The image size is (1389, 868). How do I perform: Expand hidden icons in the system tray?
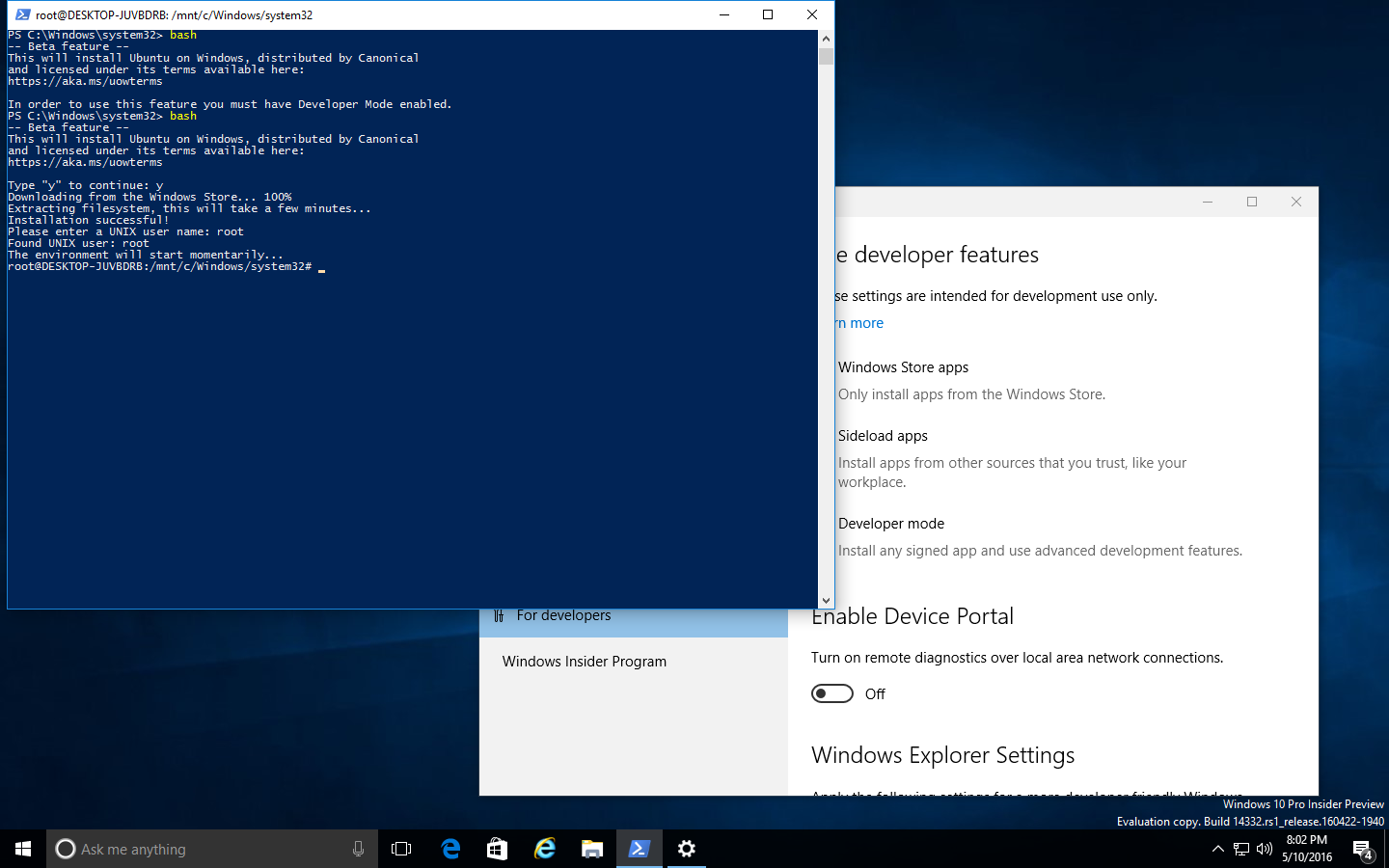point(1217,849)
